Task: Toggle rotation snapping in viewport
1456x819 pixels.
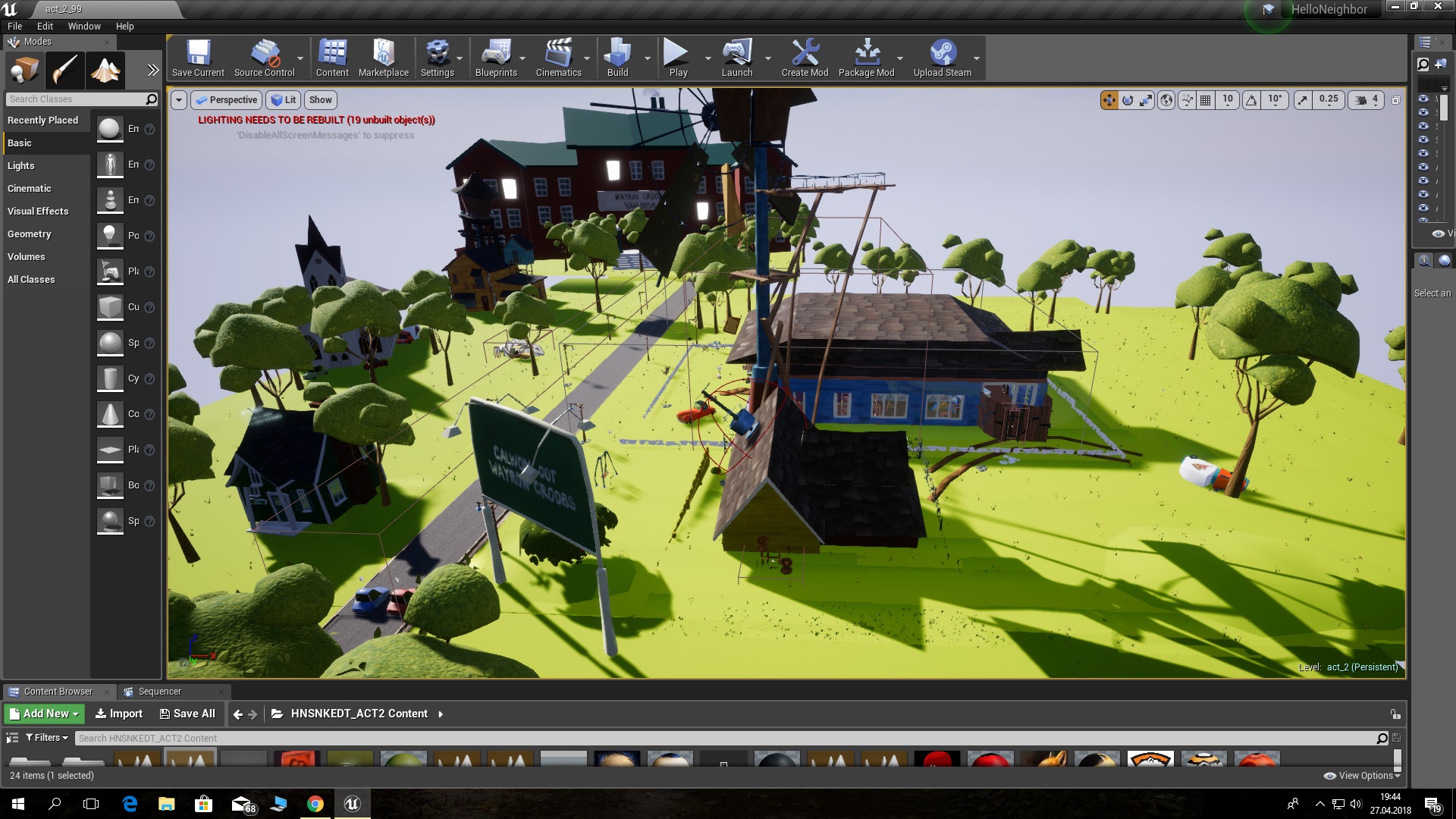Action: click(x=1251, y=100)
